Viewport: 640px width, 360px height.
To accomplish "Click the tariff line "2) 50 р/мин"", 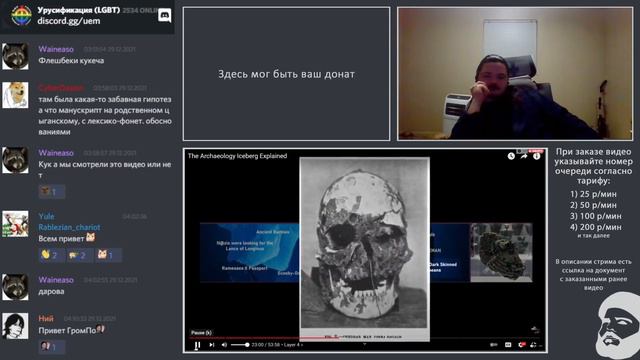I will pos(593,205).
